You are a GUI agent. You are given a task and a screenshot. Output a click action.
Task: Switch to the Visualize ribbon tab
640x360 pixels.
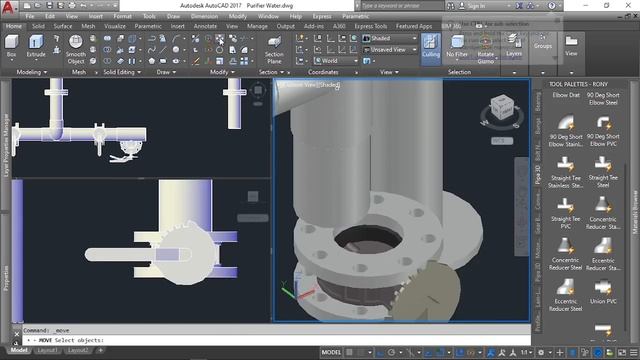[x=115, y=26]
